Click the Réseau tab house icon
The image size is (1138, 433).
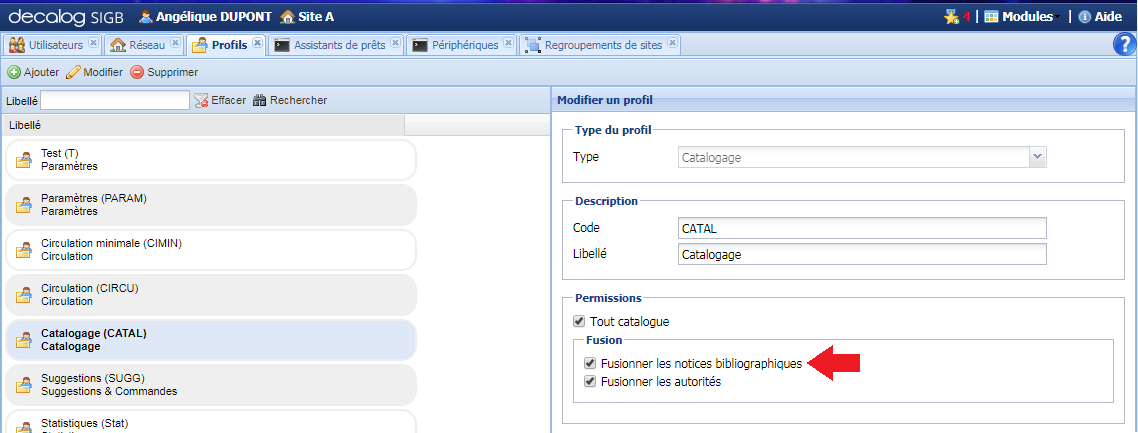tap(118, 45)
